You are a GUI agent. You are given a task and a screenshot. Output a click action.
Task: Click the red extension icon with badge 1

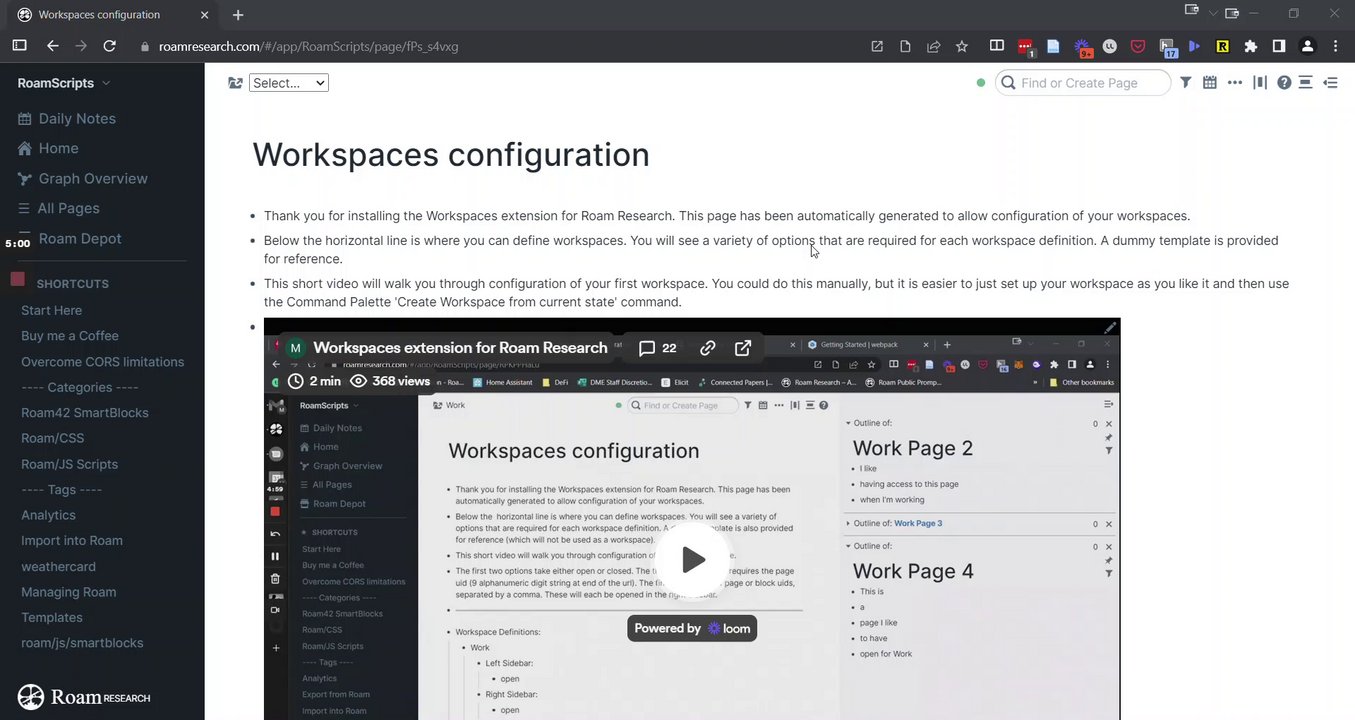tap(1026, 47)
